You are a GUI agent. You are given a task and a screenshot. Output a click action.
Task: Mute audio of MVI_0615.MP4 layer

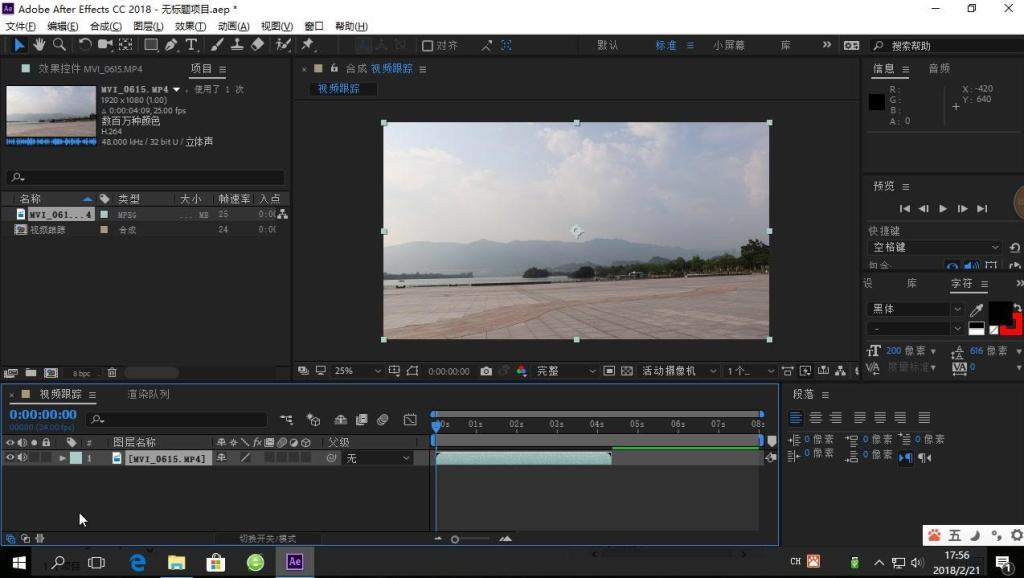22,458
